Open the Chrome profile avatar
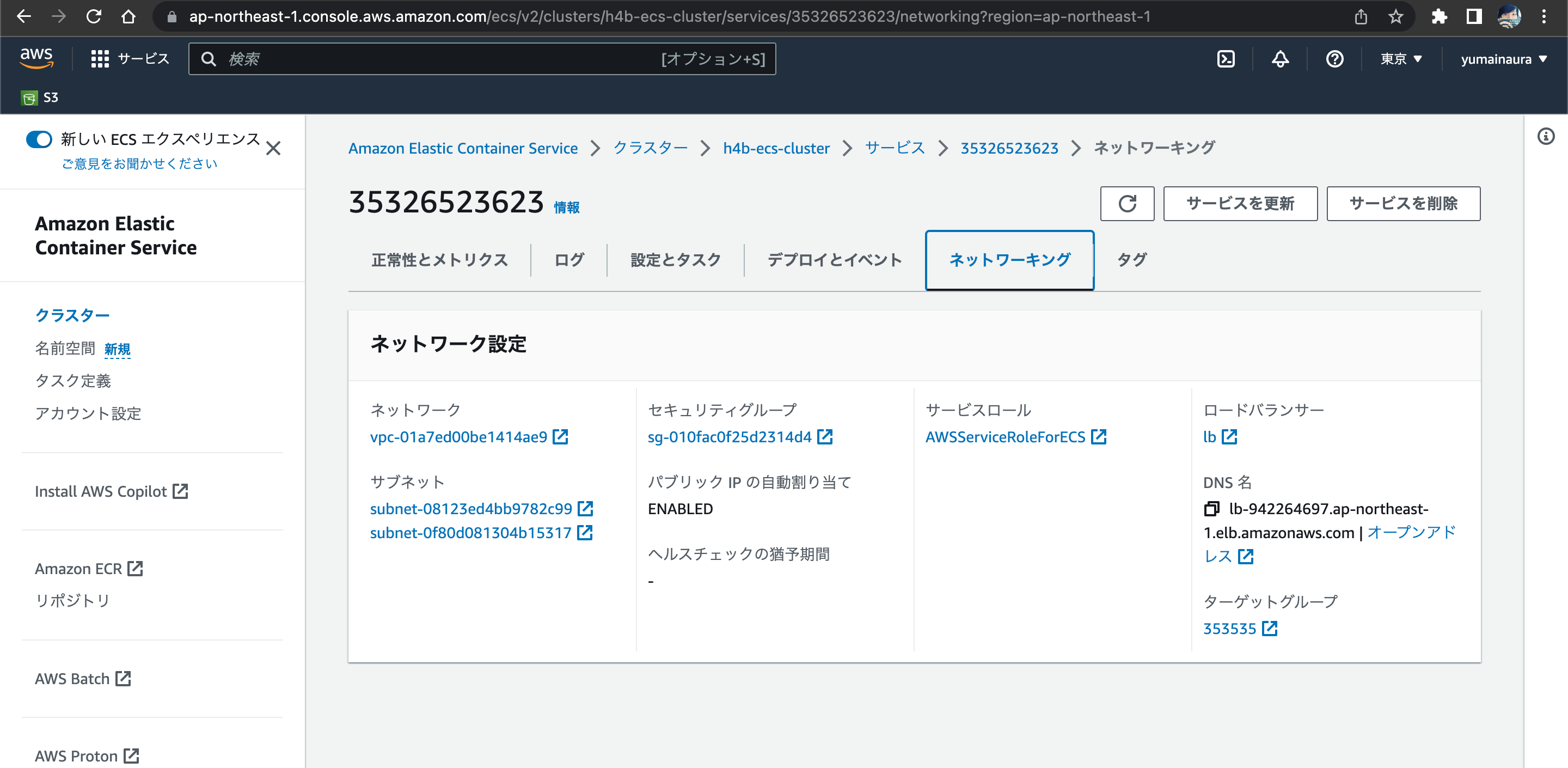This screenshot has height=768, width=1568. 1509,16
